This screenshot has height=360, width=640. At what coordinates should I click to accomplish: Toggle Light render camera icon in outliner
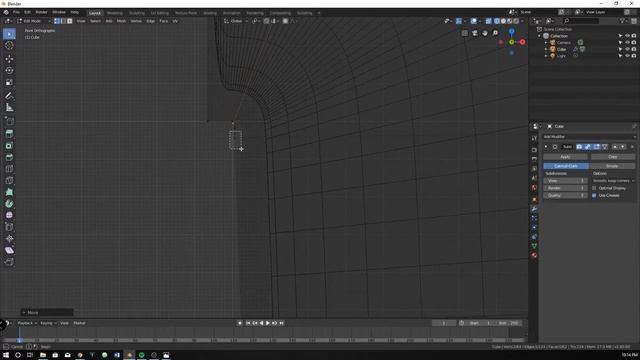[x=634, y=56]
